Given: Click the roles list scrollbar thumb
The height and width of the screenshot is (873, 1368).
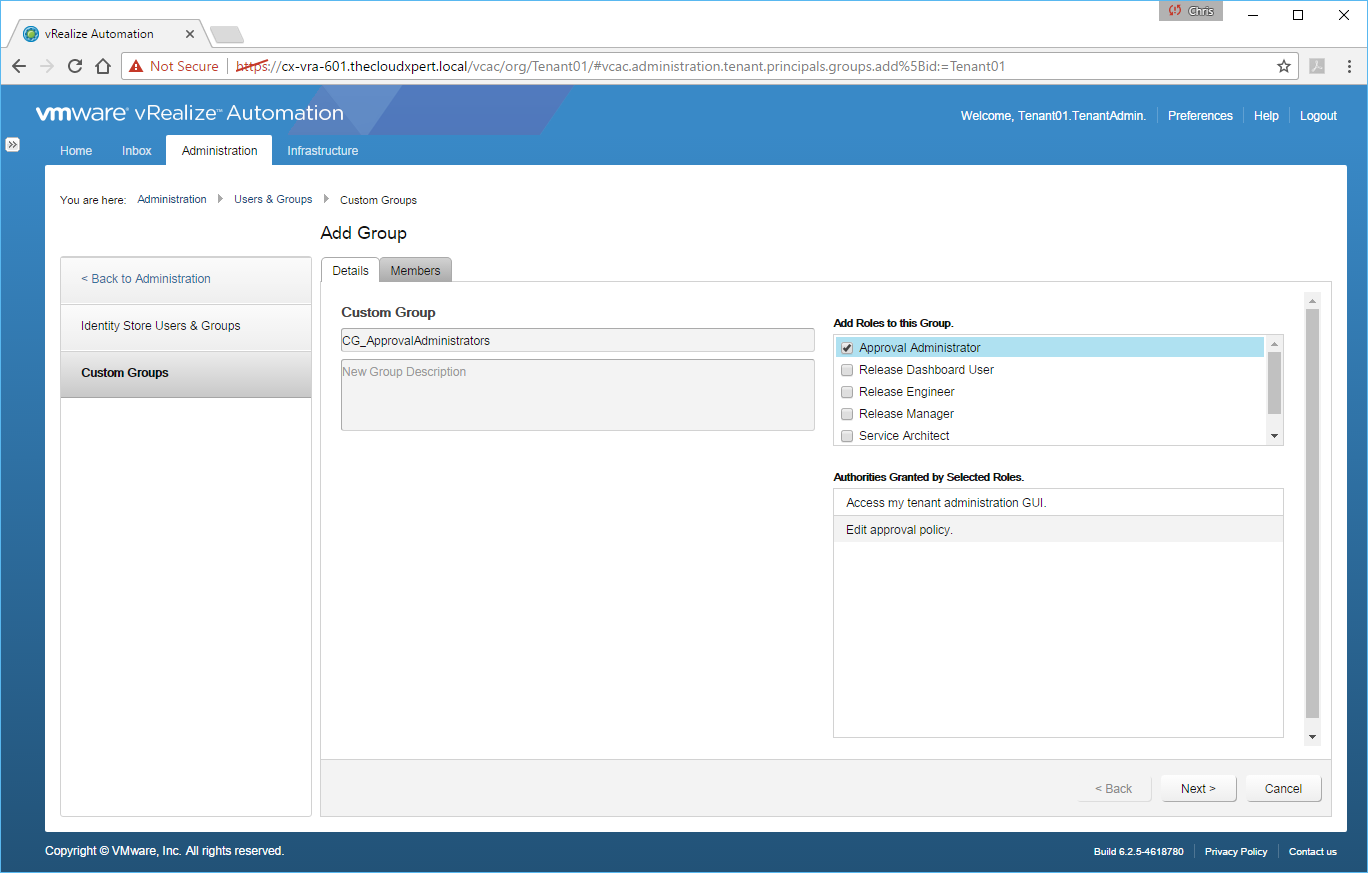Looking at the screenshot, I should (1274, 382).
